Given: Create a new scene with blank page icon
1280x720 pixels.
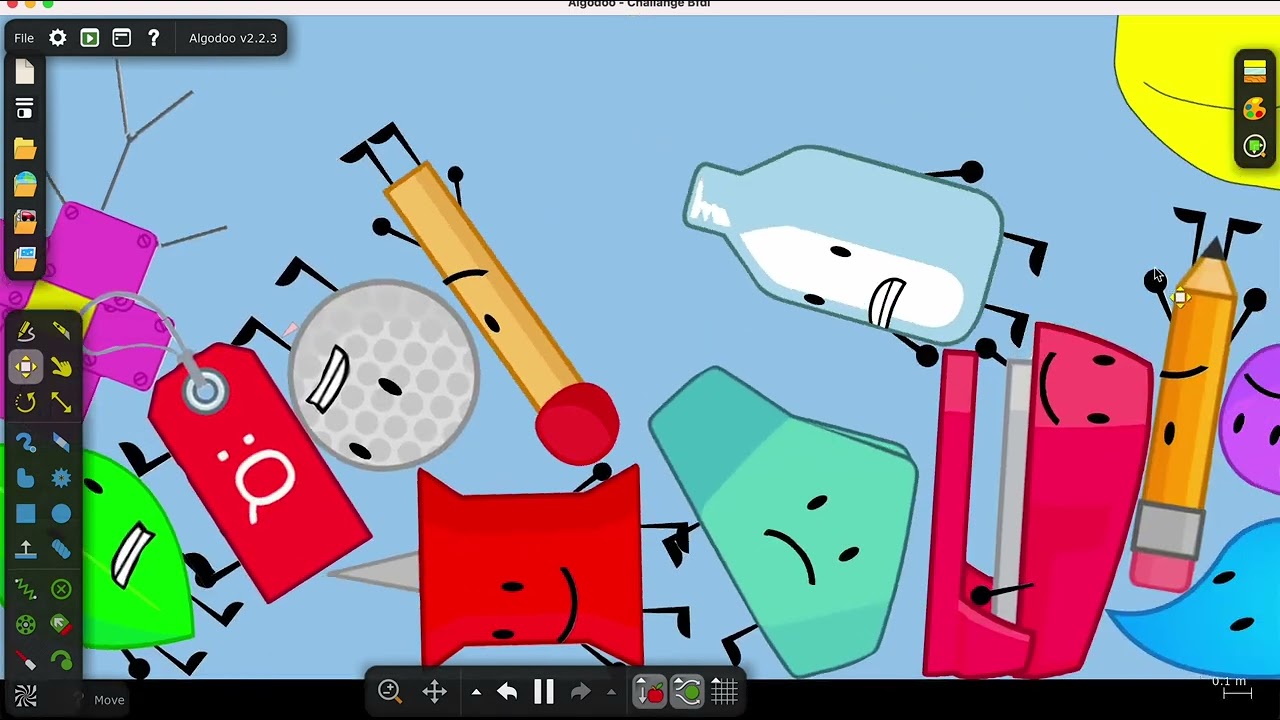Looking at the screenshot, I should [x=25, y=73].
